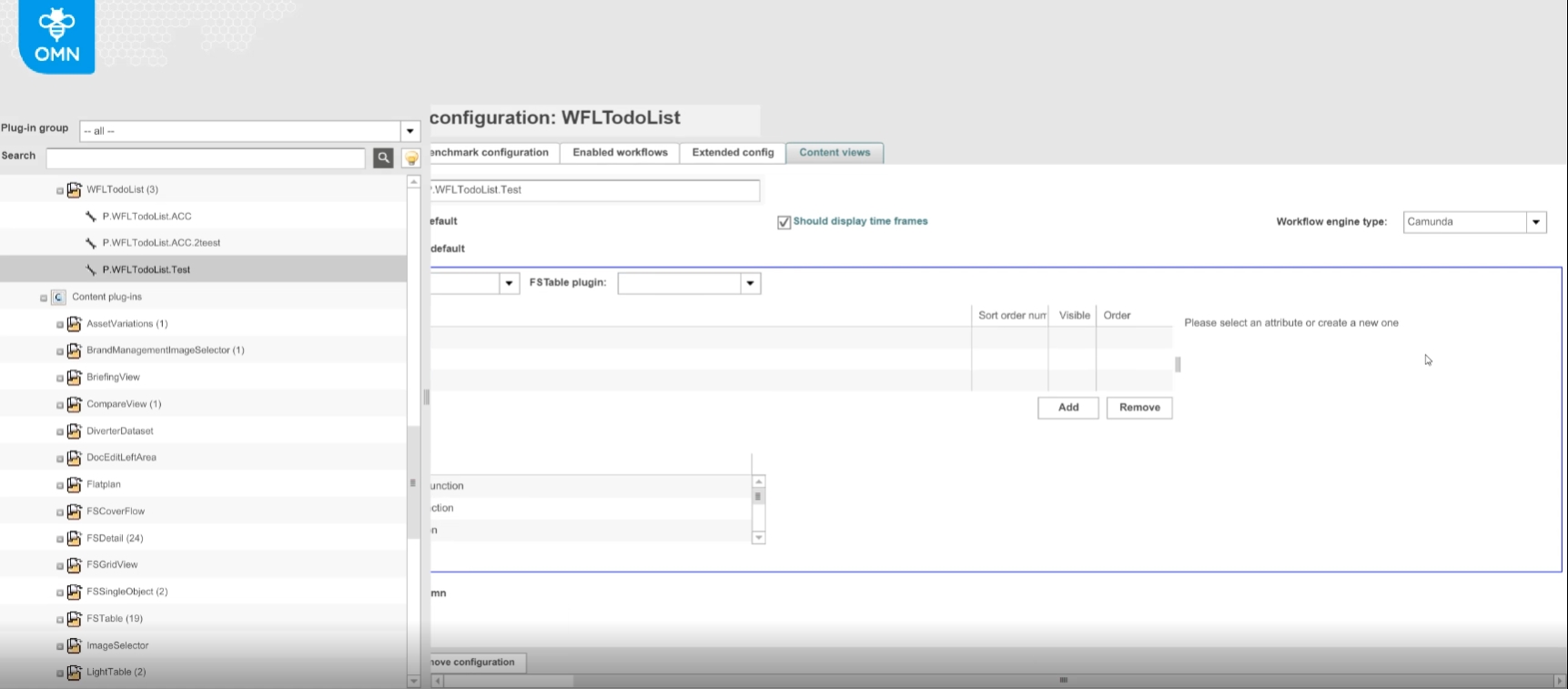Click the Add button
The image size is (1568, 689).
1067,408
